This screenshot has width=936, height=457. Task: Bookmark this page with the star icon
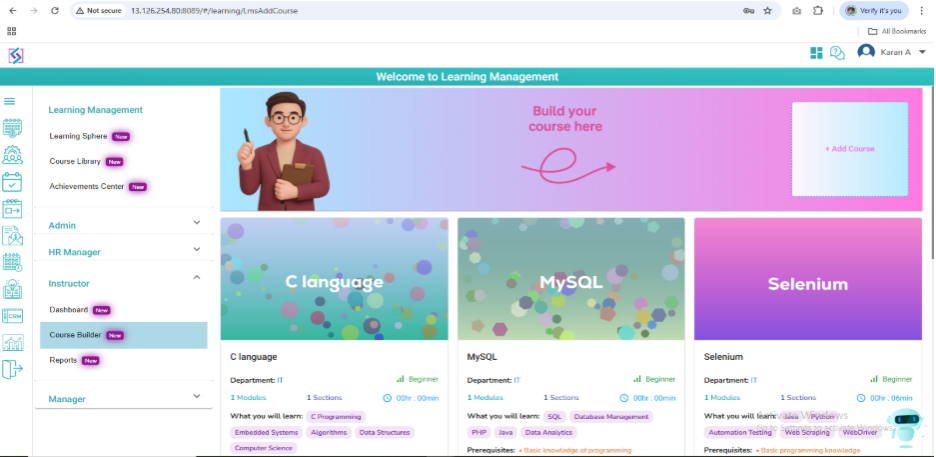click(768, 11)
